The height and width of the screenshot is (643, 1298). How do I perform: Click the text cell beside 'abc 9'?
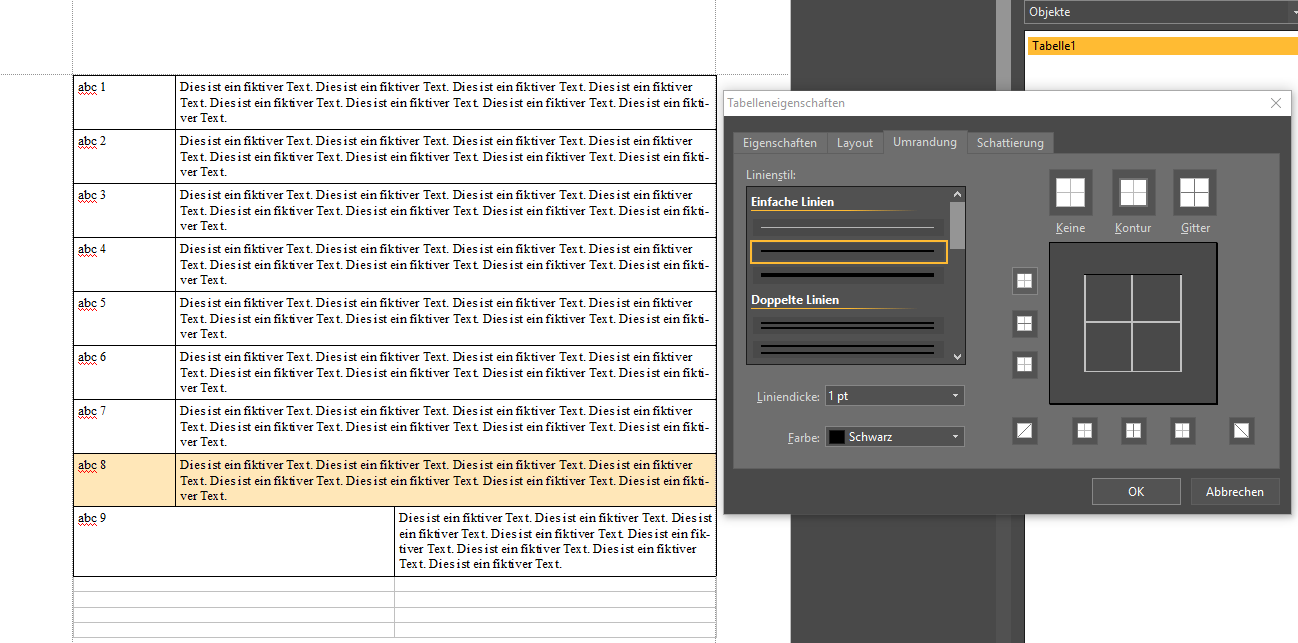pos(556,541)
